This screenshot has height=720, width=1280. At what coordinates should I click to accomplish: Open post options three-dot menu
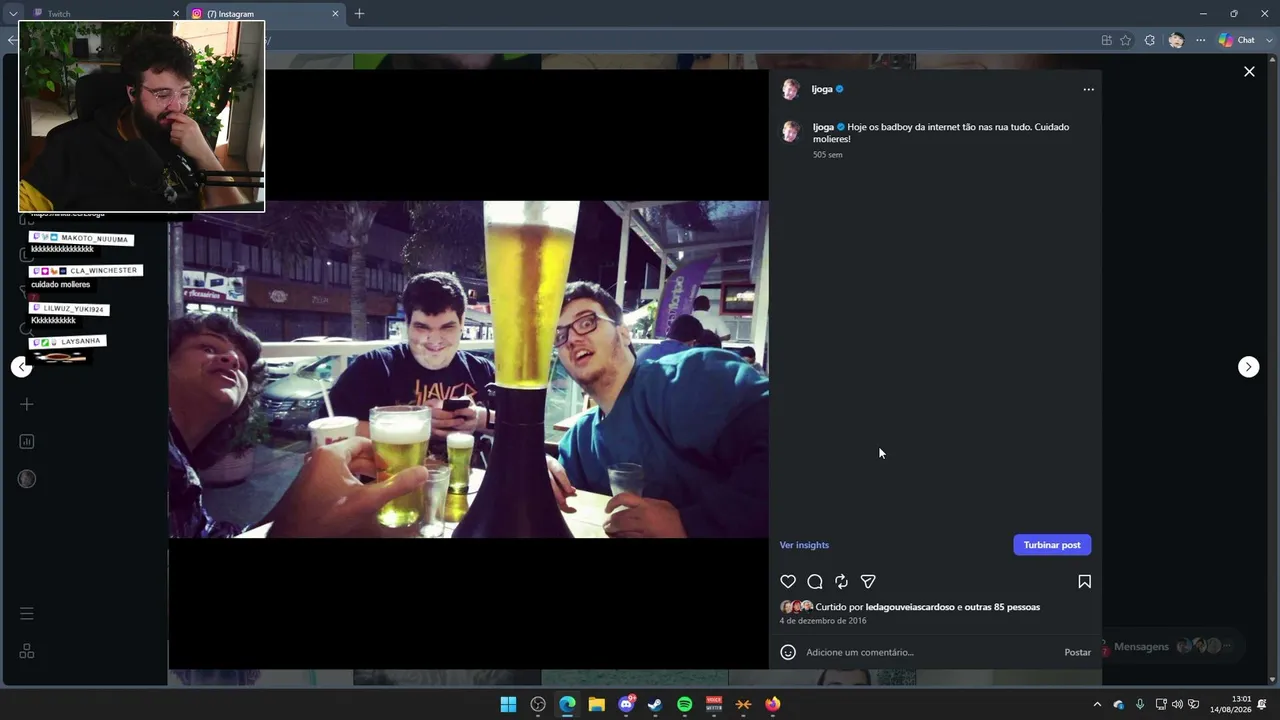(1088, 89)
